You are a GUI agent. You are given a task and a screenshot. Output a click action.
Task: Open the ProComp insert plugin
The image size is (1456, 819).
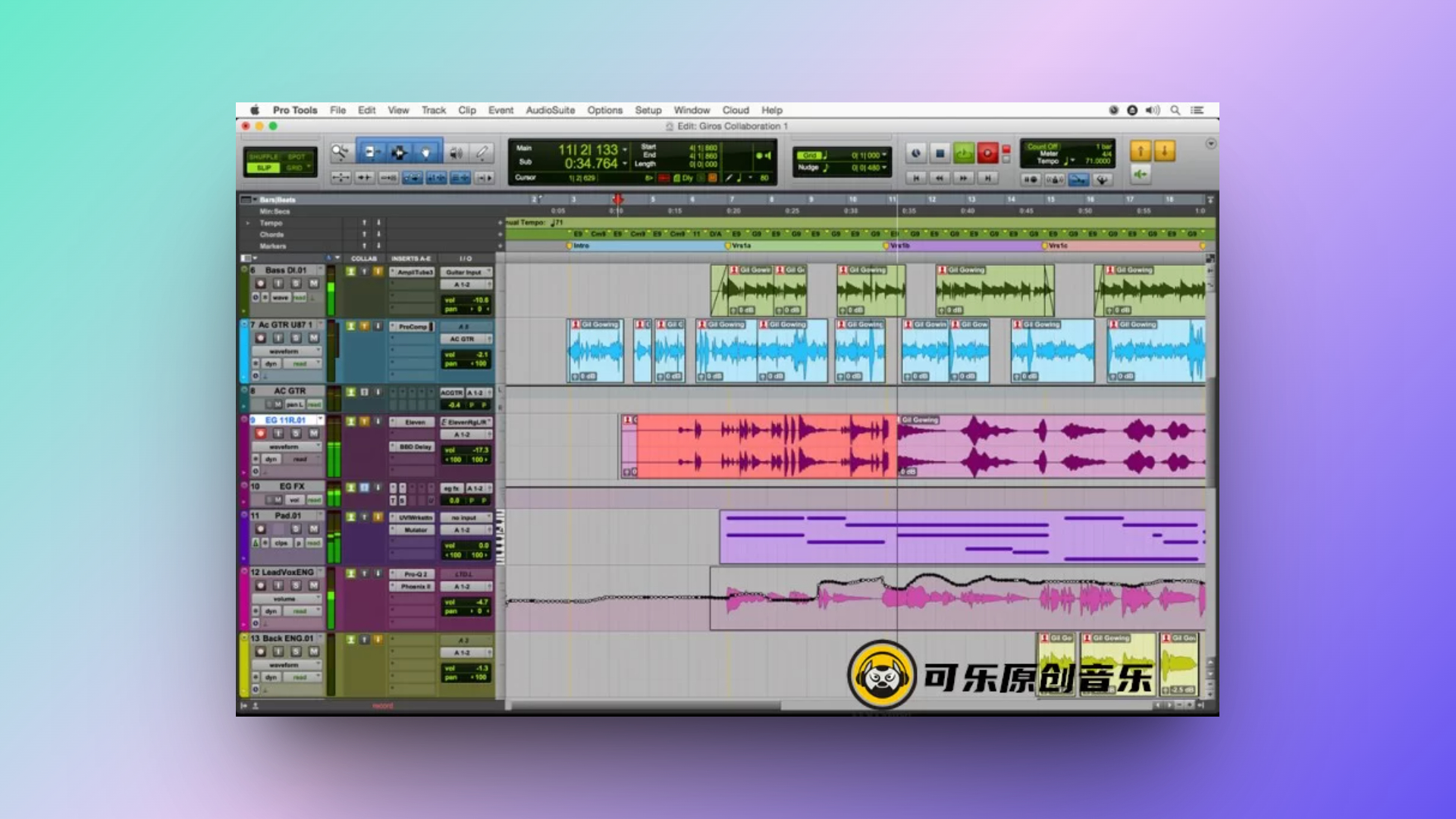click(x=413, y=327)
